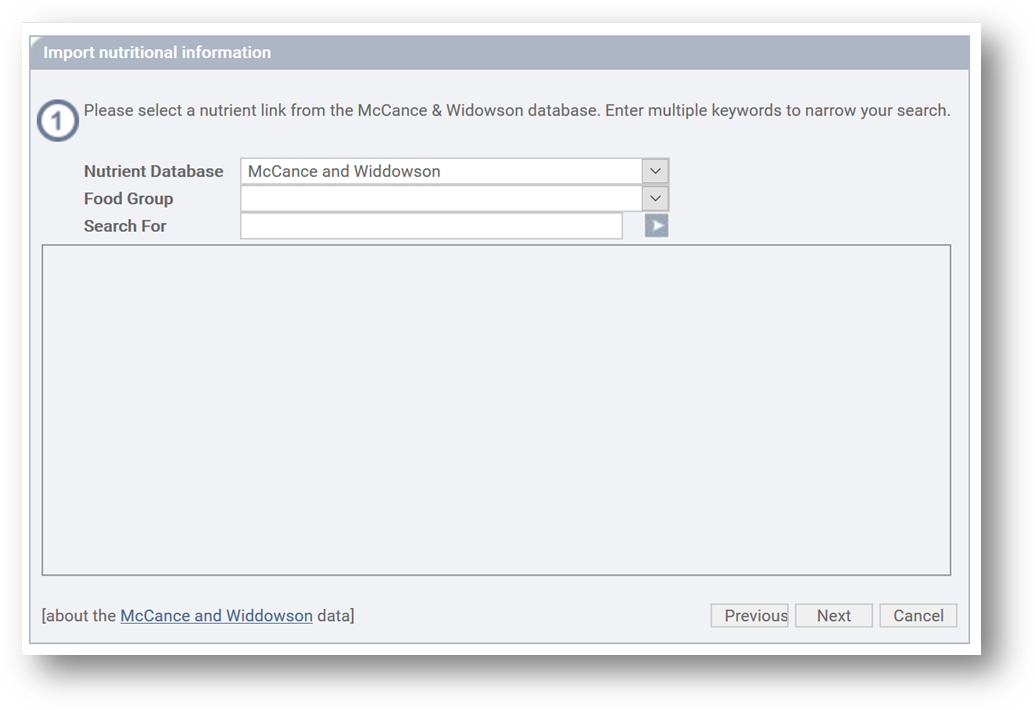Click the Food Group label
The image size is (1035, 710).
(128, 199)
